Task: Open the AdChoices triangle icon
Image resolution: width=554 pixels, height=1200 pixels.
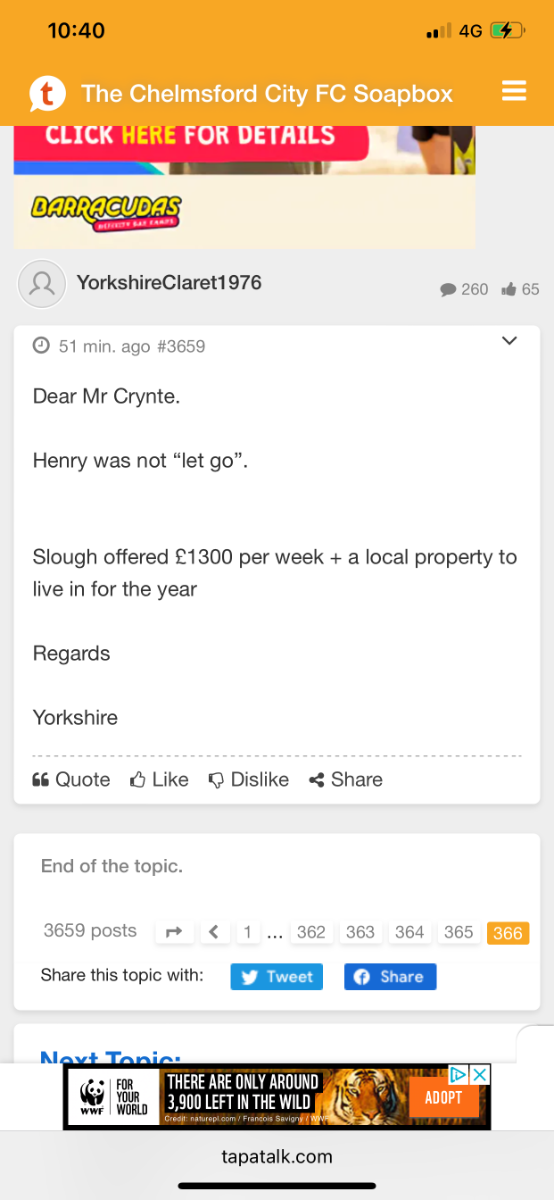Action: [x=459, y=1075]
